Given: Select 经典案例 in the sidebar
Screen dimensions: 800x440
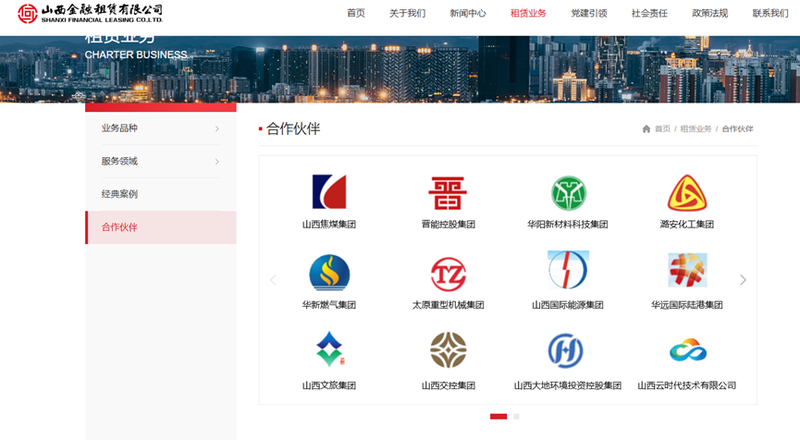Looking at the screenshot, I should [119, 194].
